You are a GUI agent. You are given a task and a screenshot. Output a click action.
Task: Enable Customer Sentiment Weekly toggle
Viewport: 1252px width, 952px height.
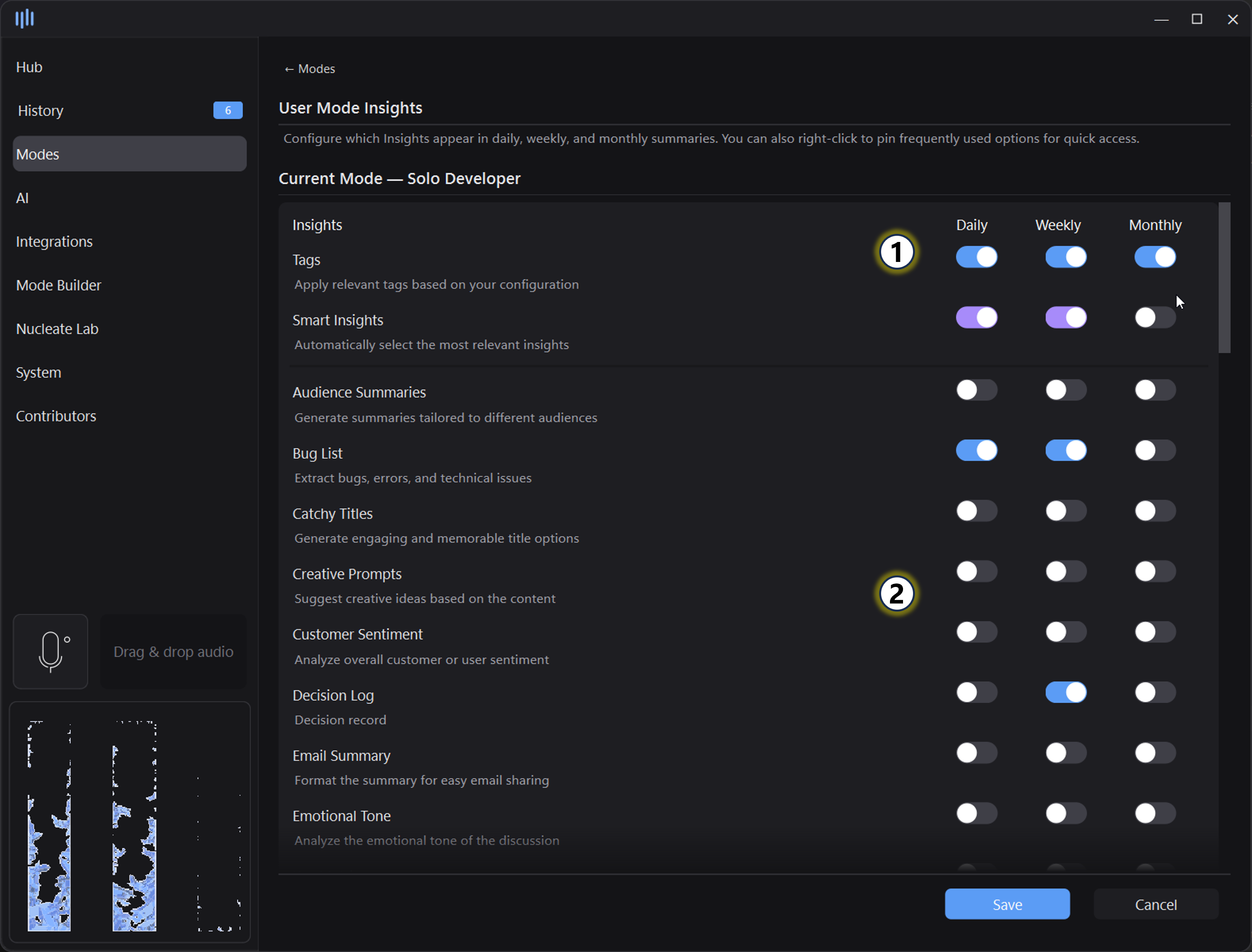[x=1066, y=632]
